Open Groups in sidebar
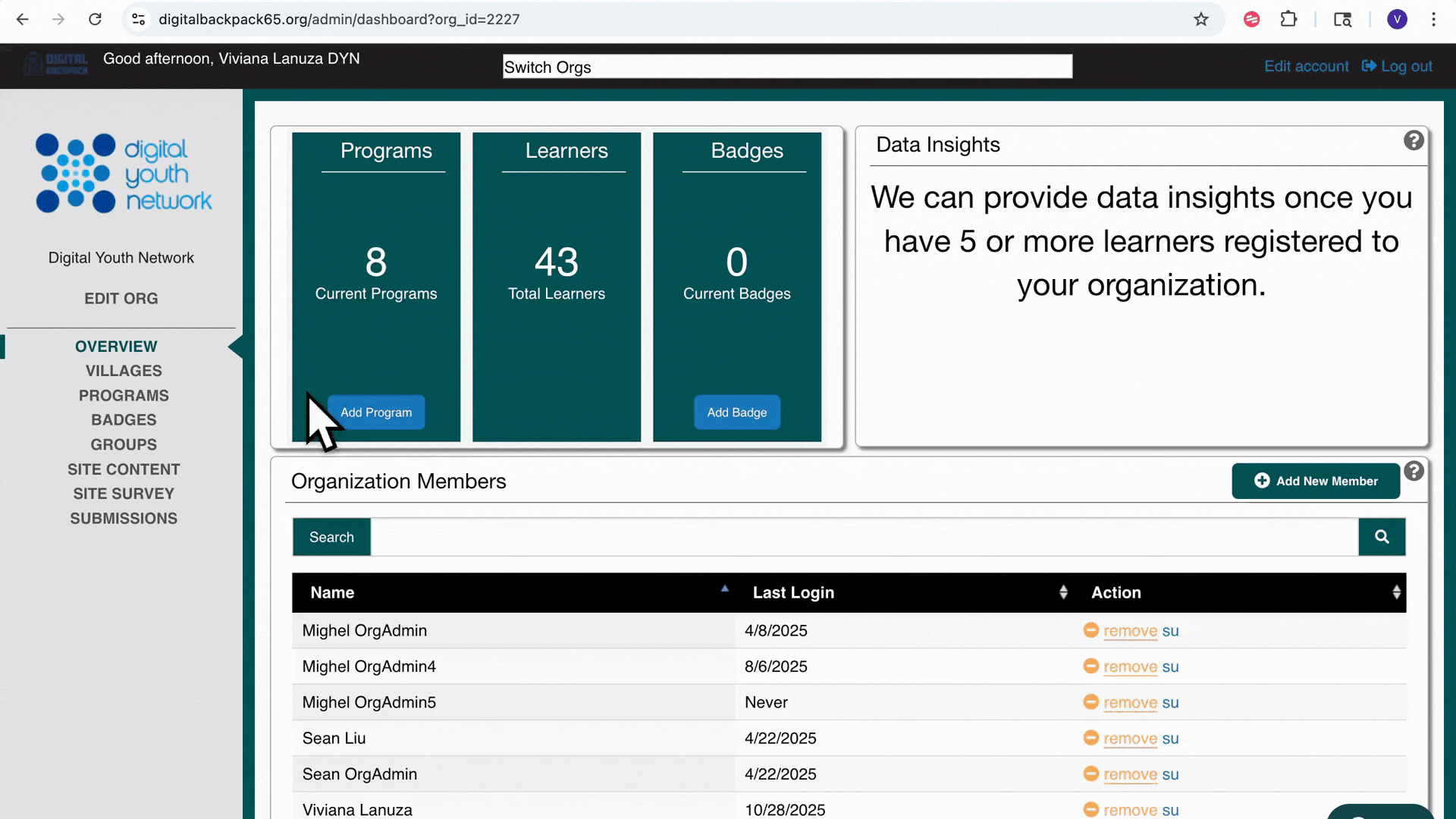 [x=124, y=445]
